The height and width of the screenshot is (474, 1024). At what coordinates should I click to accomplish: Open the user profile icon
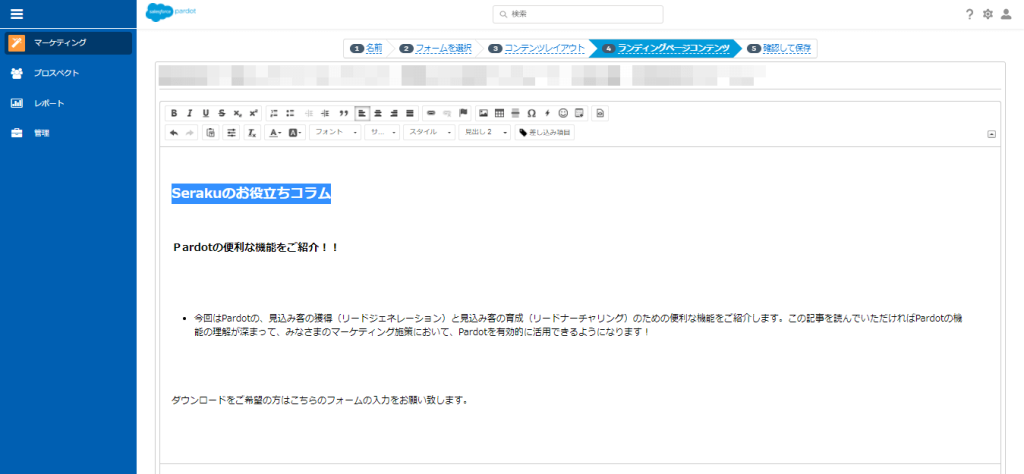point(1006,14)
